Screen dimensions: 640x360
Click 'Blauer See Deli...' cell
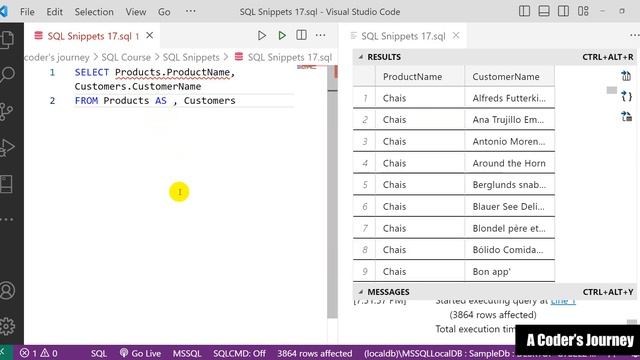pos(509,207)
